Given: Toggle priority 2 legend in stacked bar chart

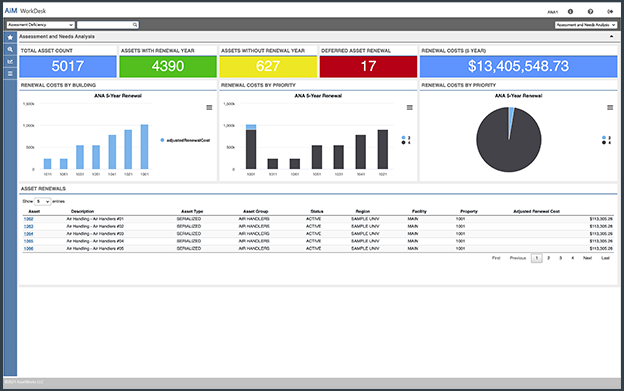Looking at the screenshot, I should tap(406, 138).
